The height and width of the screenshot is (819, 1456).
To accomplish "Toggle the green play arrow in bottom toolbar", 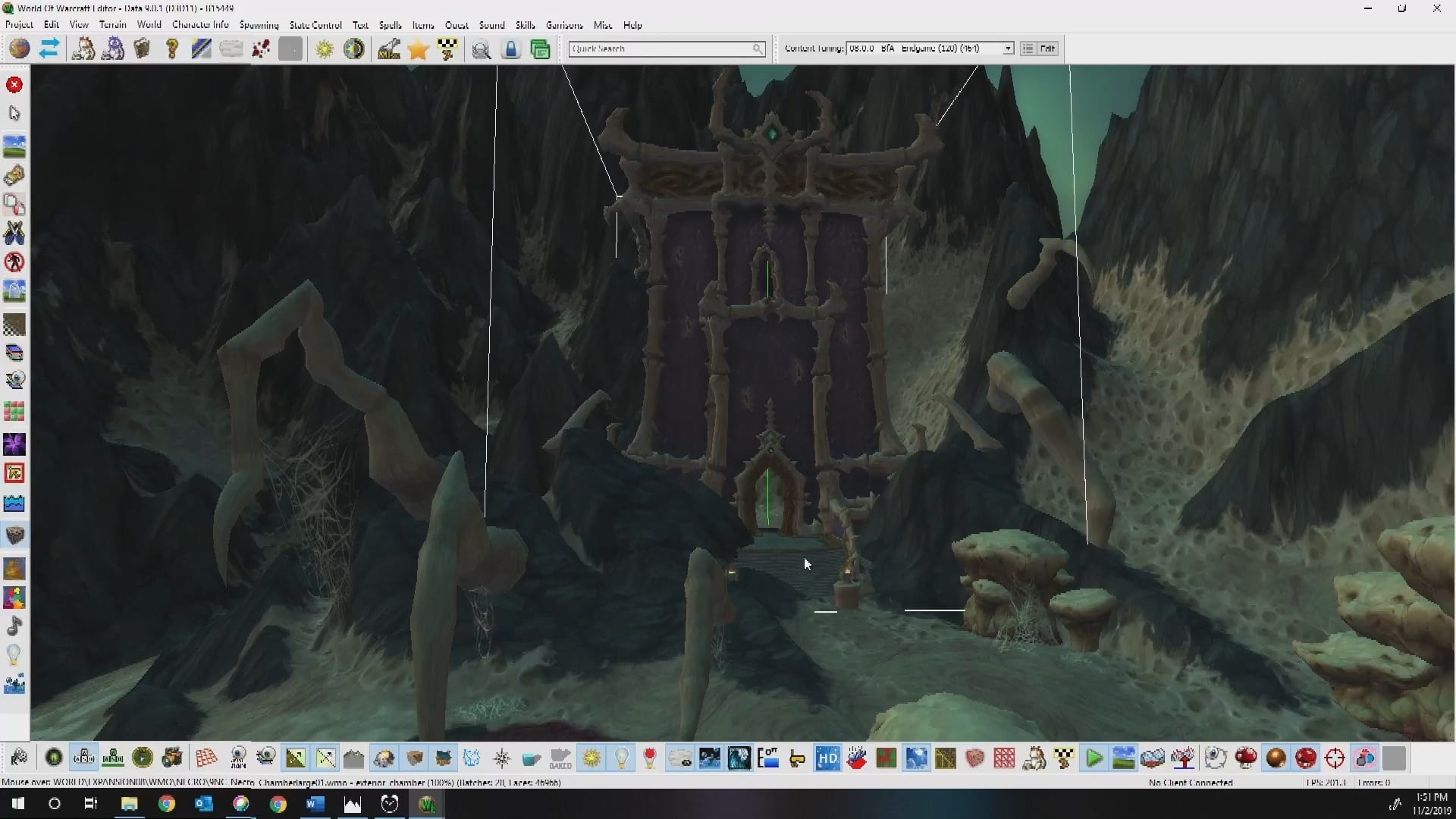I will point(1094,758).
